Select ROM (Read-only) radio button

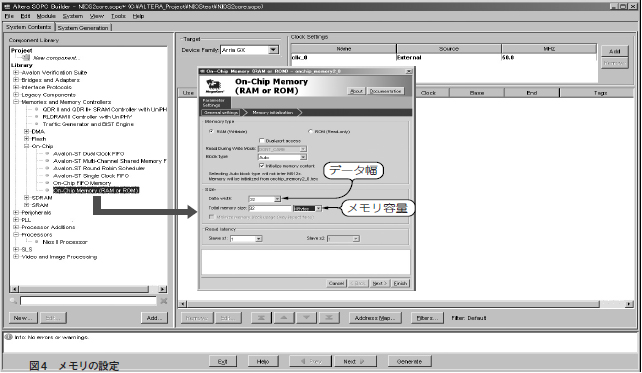click(x=310, y=131)
